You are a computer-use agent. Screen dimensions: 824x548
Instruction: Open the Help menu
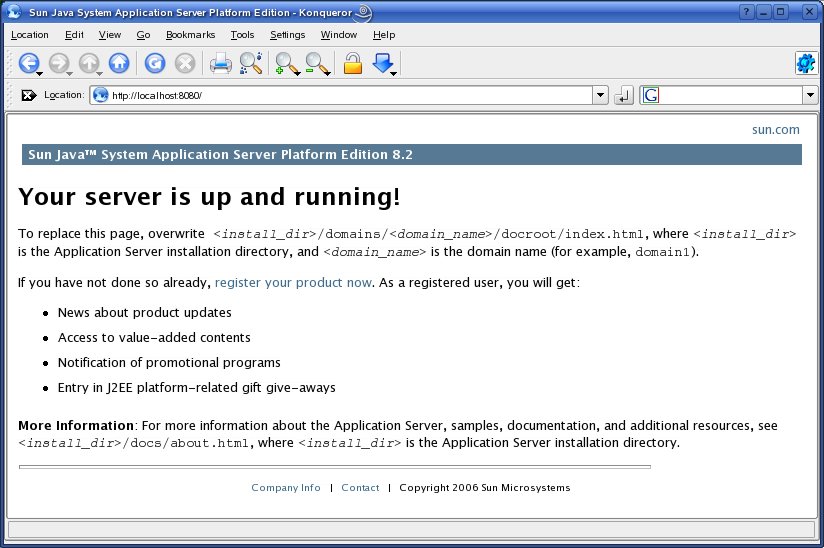(384, 35)
